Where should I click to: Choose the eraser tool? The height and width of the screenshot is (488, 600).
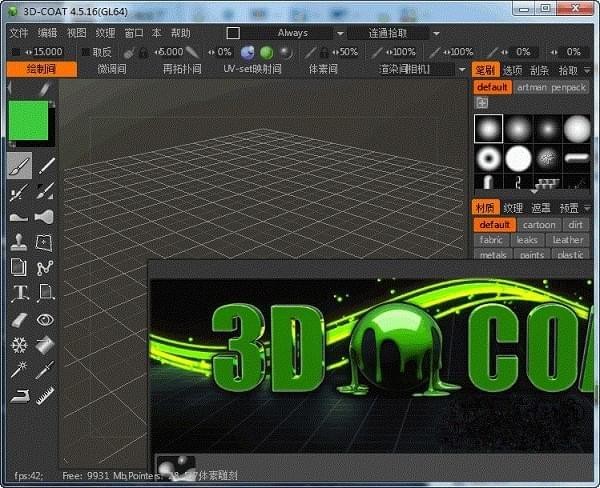pos(20,320)
